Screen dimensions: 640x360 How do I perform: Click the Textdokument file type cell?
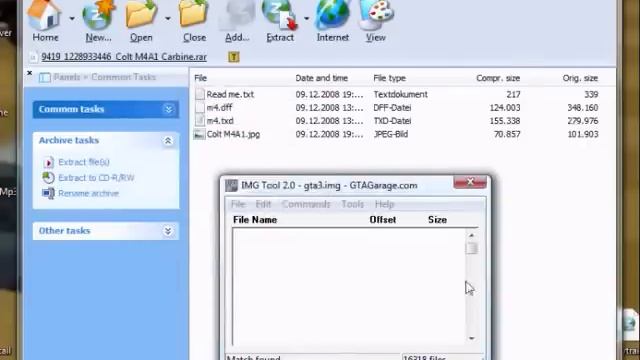(400, 94)
